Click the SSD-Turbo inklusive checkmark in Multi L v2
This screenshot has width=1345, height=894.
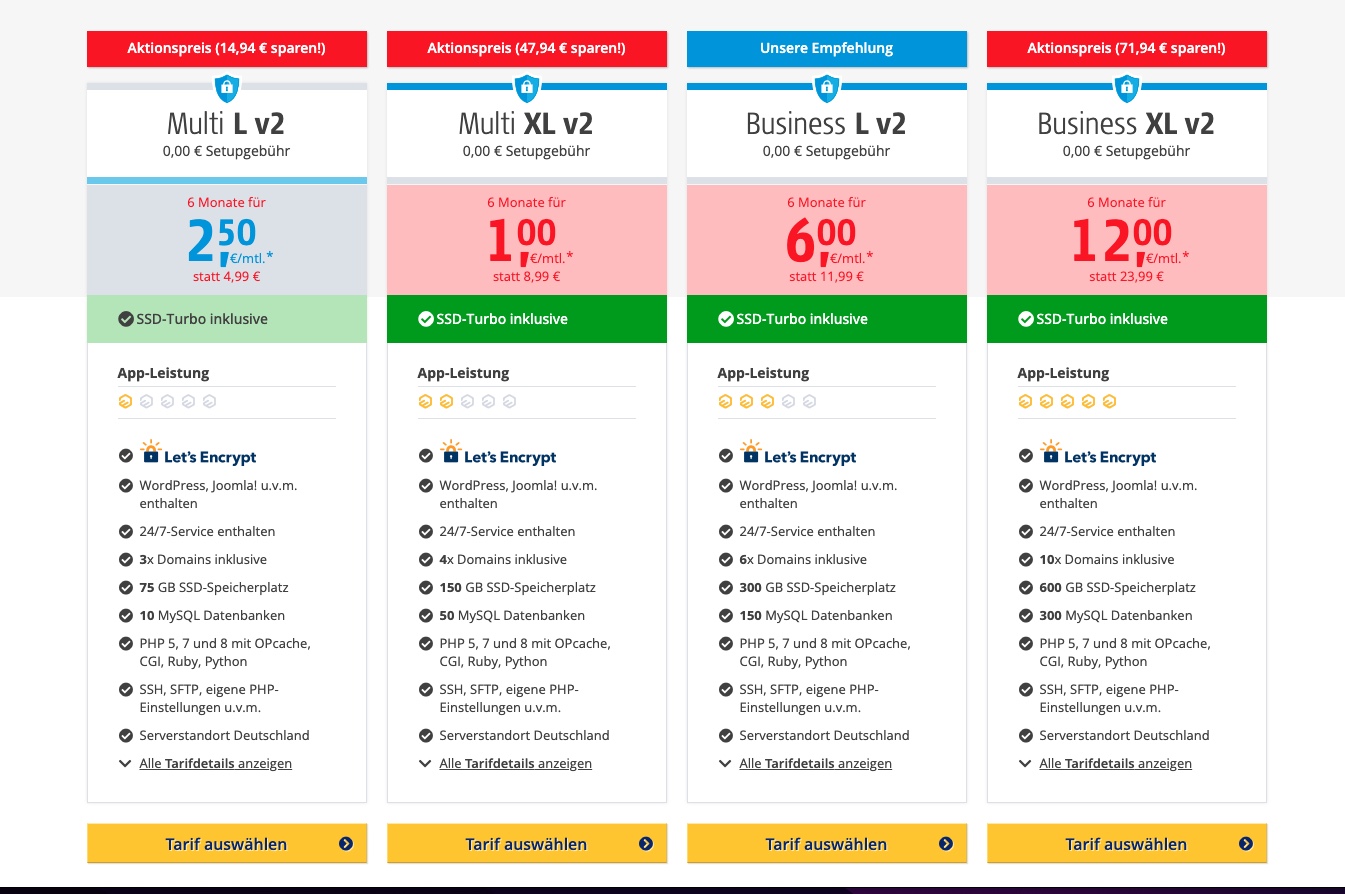(x=125, y=319)
